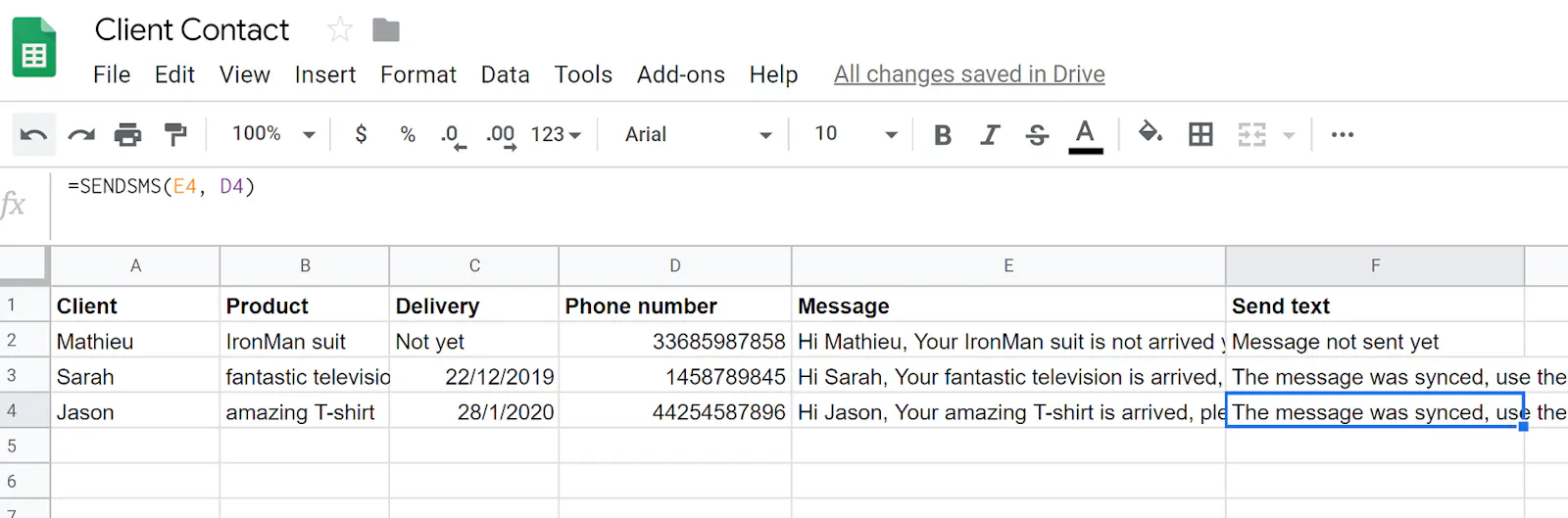Select the IronMan suit cell
The height and width of the screenshot is (518, 1568).
305,341
